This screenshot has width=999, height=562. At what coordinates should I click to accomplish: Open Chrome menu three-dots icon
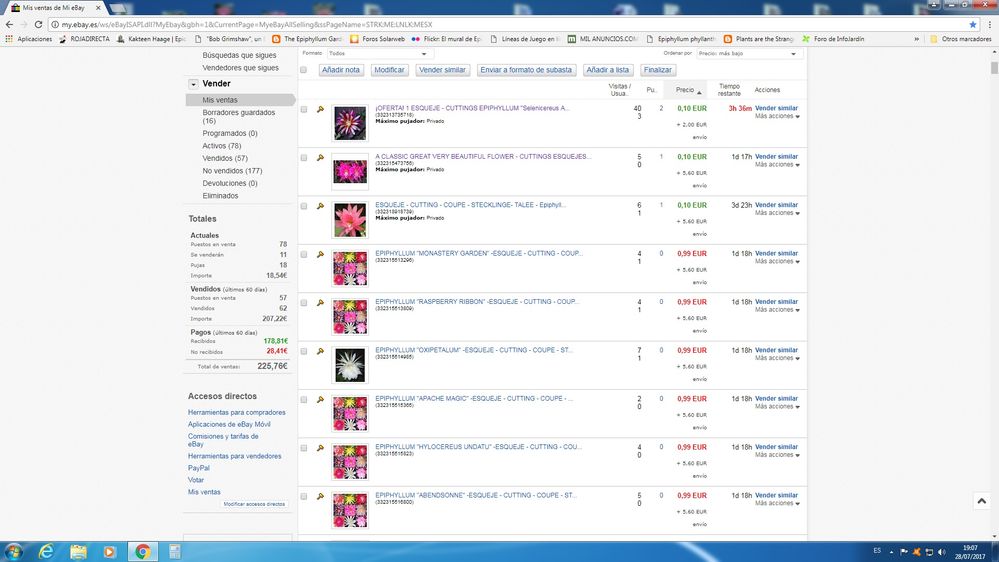coord(990,24)
